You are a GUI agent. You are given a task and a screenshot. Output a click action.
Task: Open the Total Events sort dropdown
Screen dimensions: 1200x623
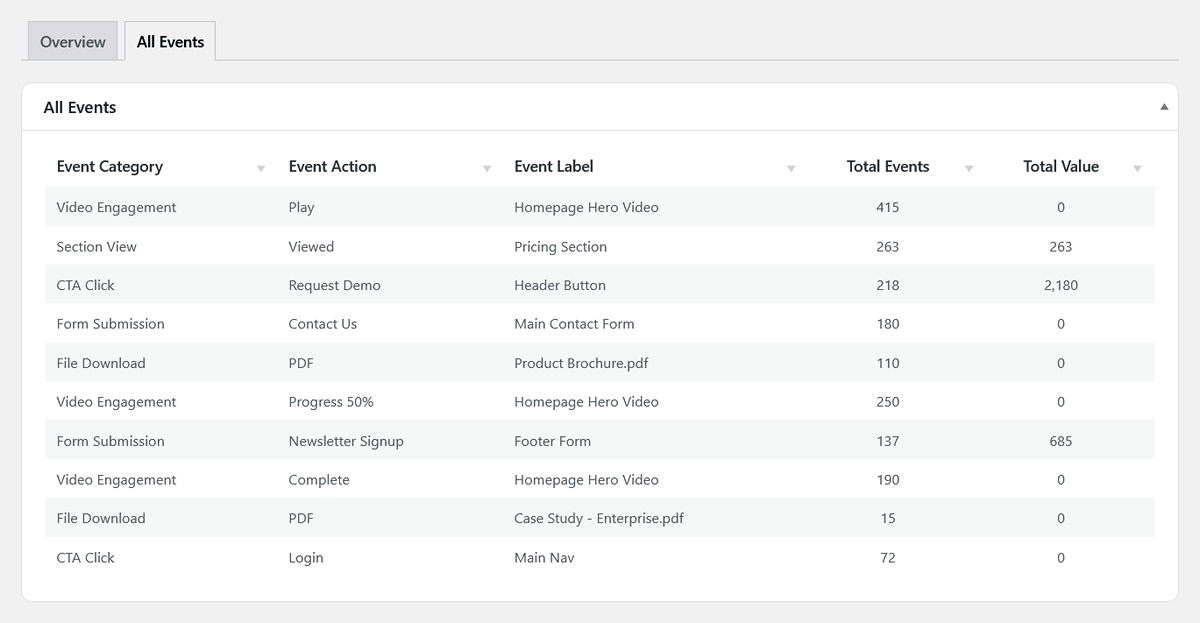tap(968, 167)
